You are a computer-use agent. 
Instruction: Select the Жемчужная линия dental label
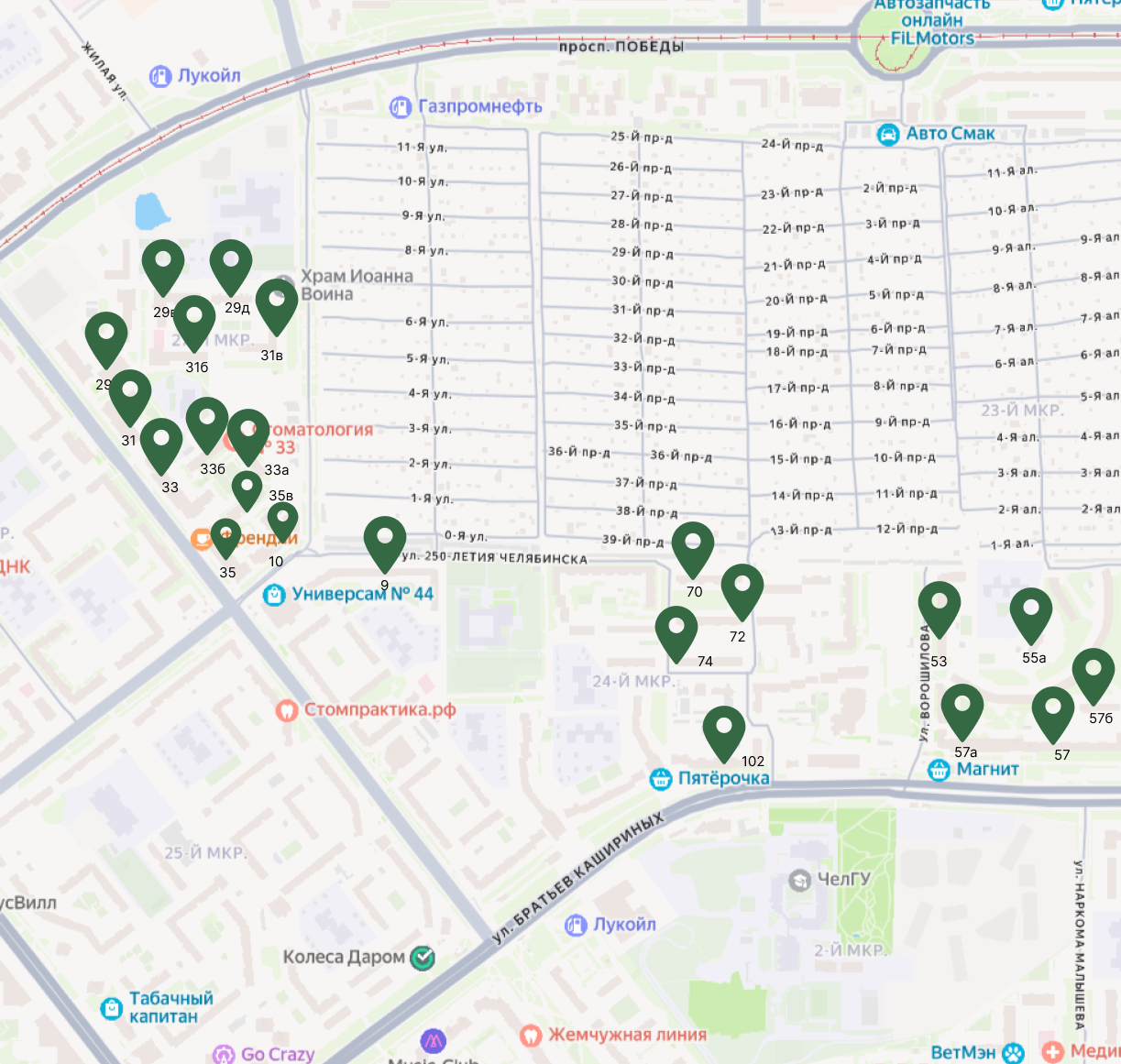[627, 1035]
